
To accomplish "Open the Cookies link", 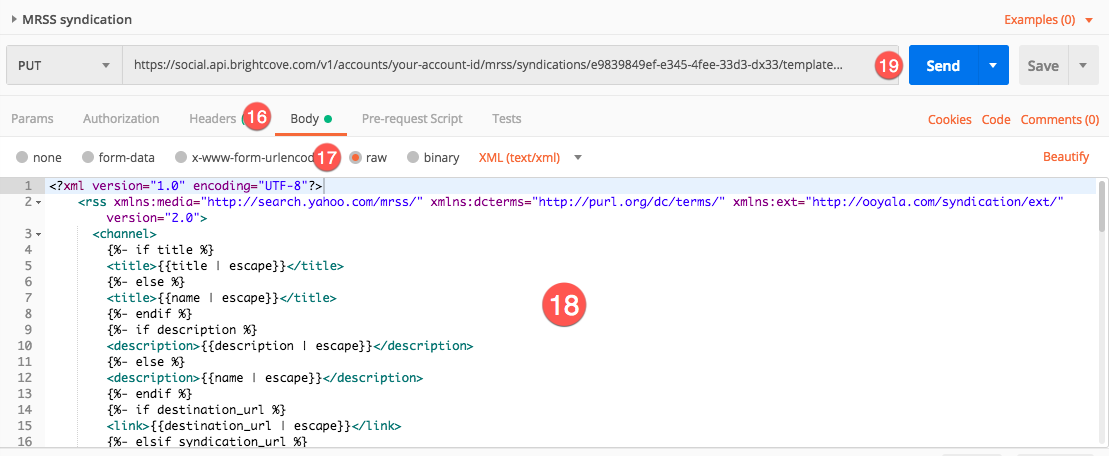I will 949,119.
